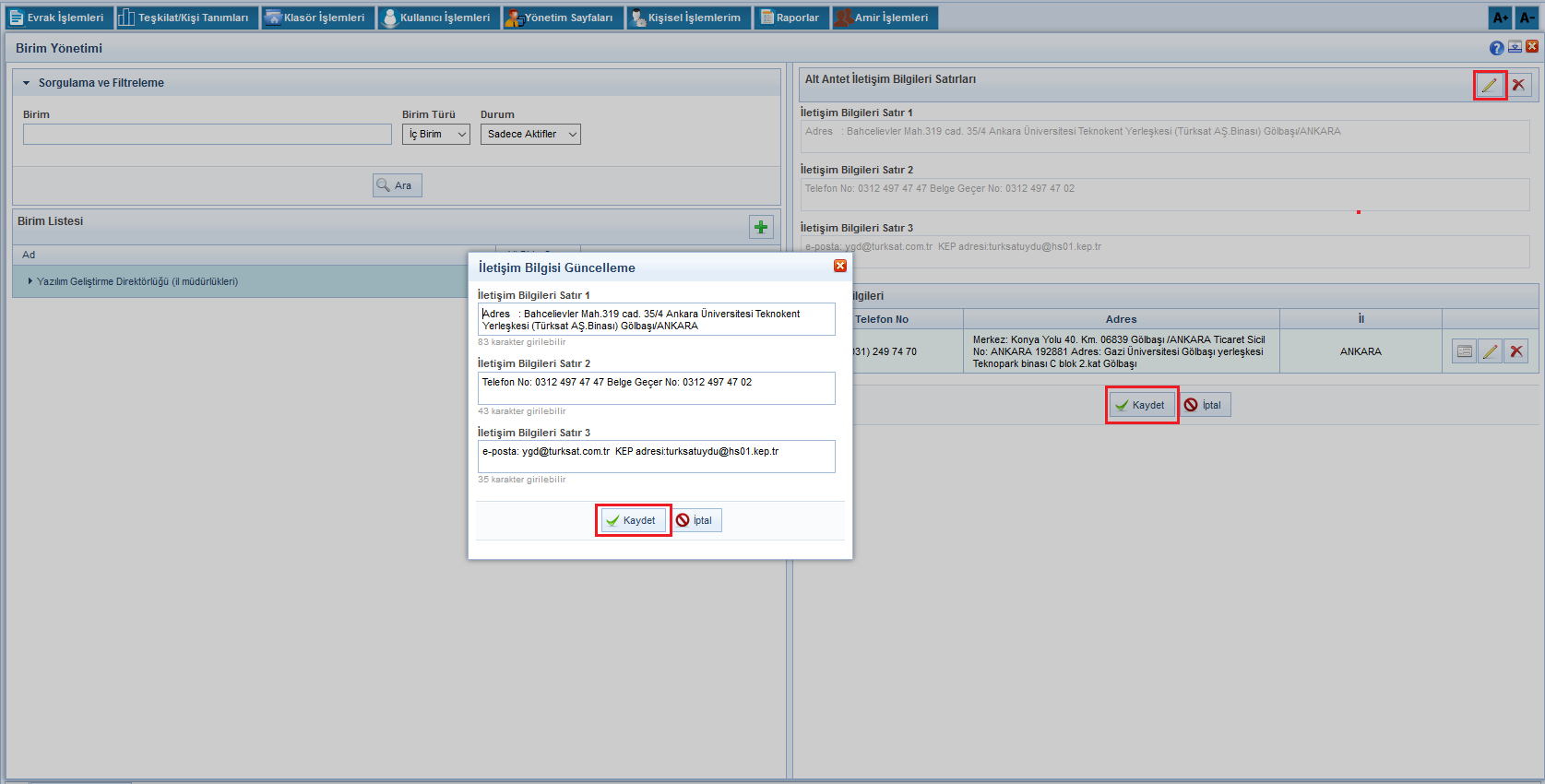Click the details form icon in the ANKARA row
The image size is (1545, 784).
tap(1464, 351)
